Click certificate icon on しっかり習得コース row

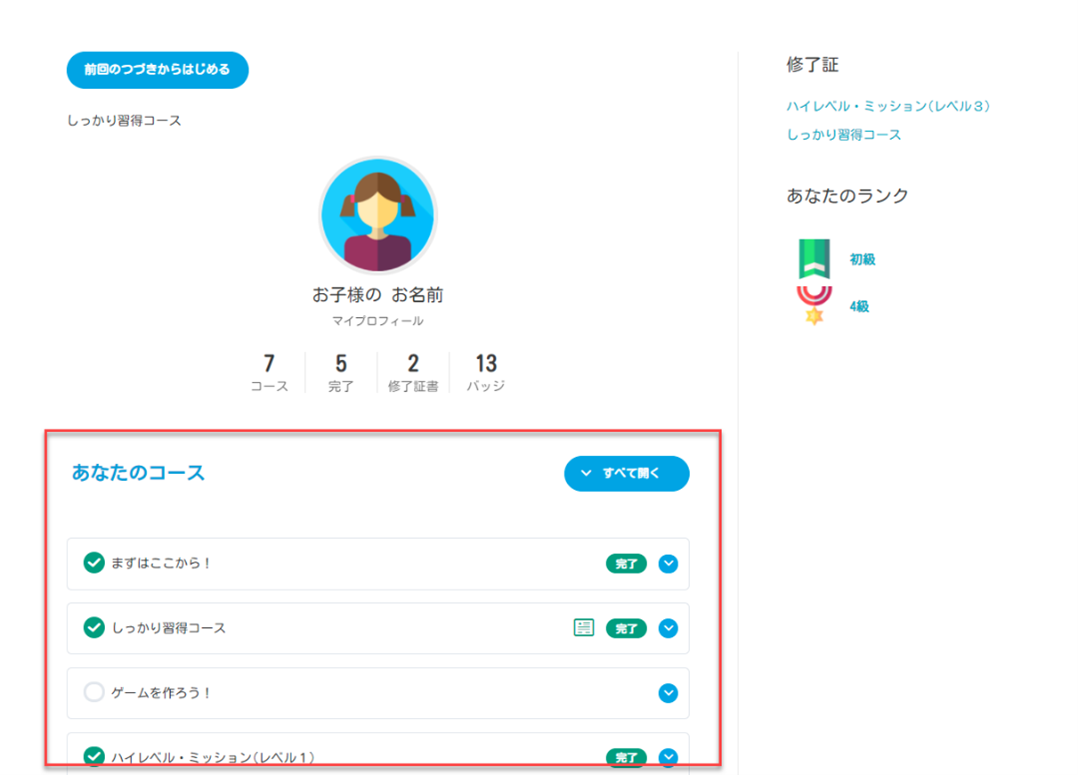coord(584,628)
